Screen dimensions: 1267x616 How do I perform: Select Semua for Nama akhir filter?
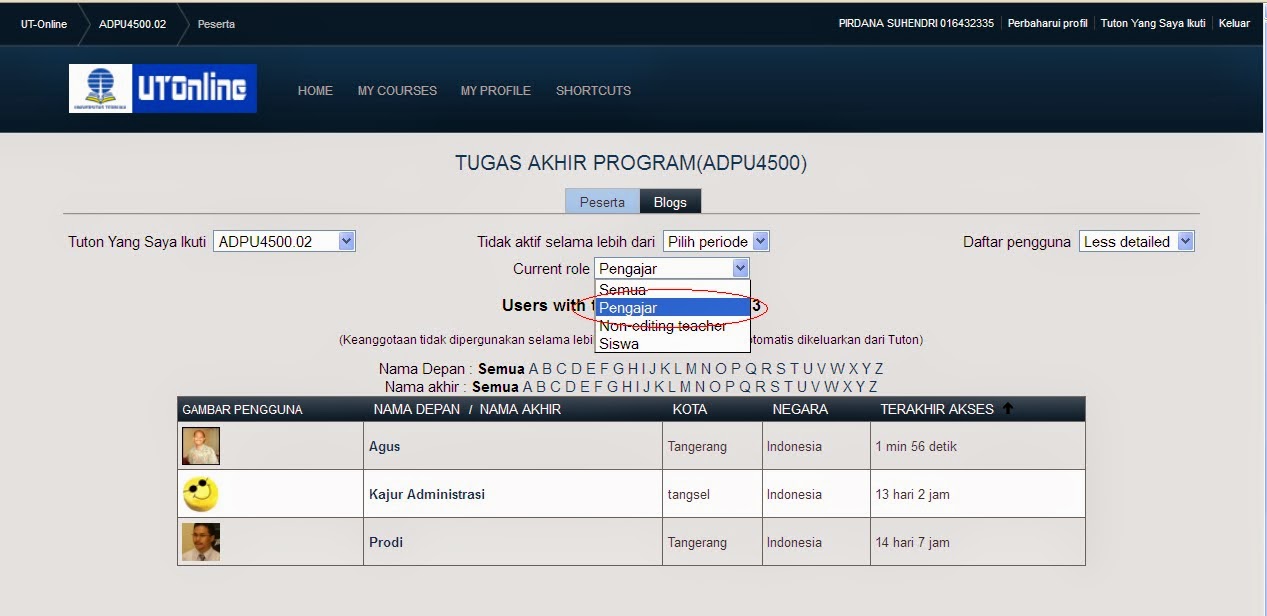495,387
